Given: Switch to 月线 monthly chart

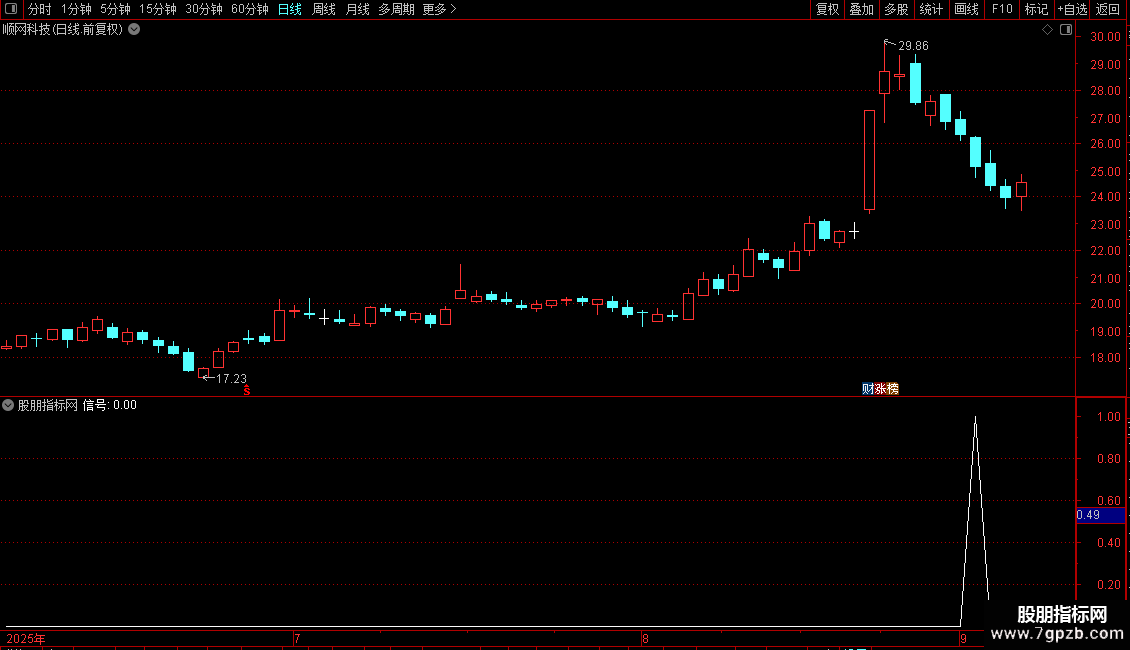Looking at the screenshot, I should click(357, 9).
